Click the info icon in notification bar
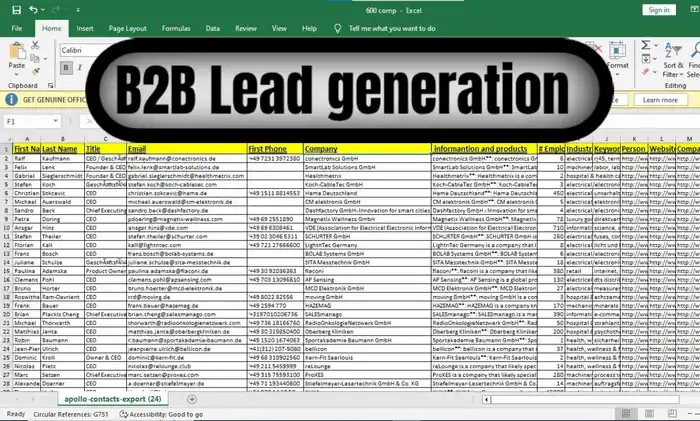This screenshot has height=421, width=700. [x=11, y=100]
